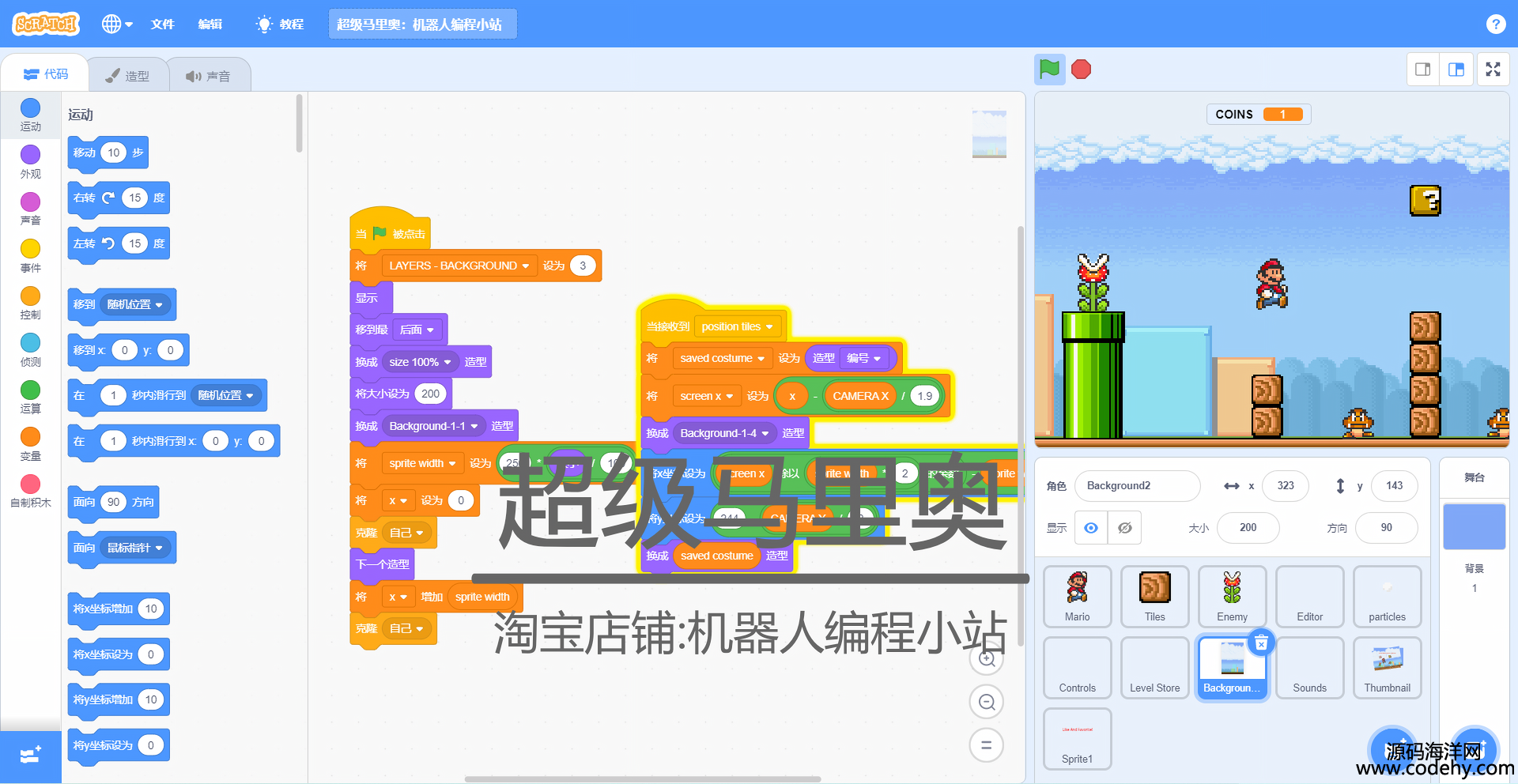Image resolution: width=1518 pixels, height=784 pixels.
Task: Open 后面 layer dropdown in script
Action: pyautogui.click(x=417, y=330)
